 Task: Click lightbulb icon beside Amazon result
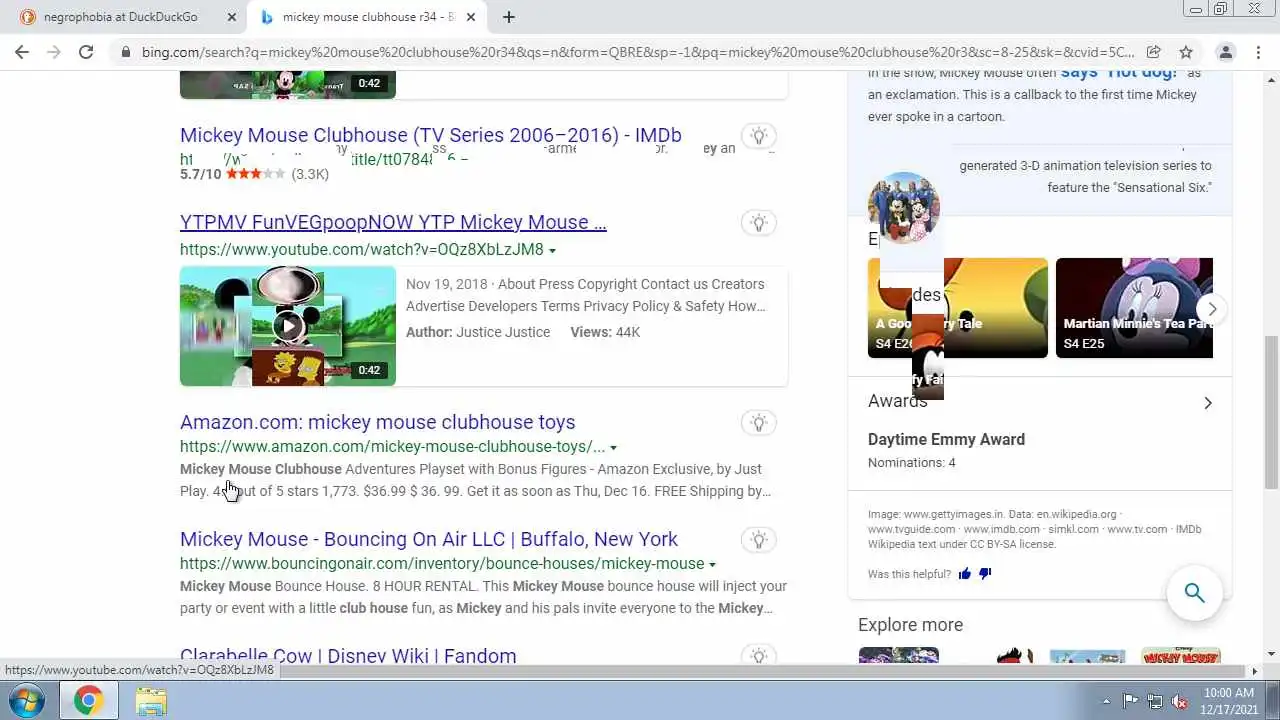click(x=759, y=423)
